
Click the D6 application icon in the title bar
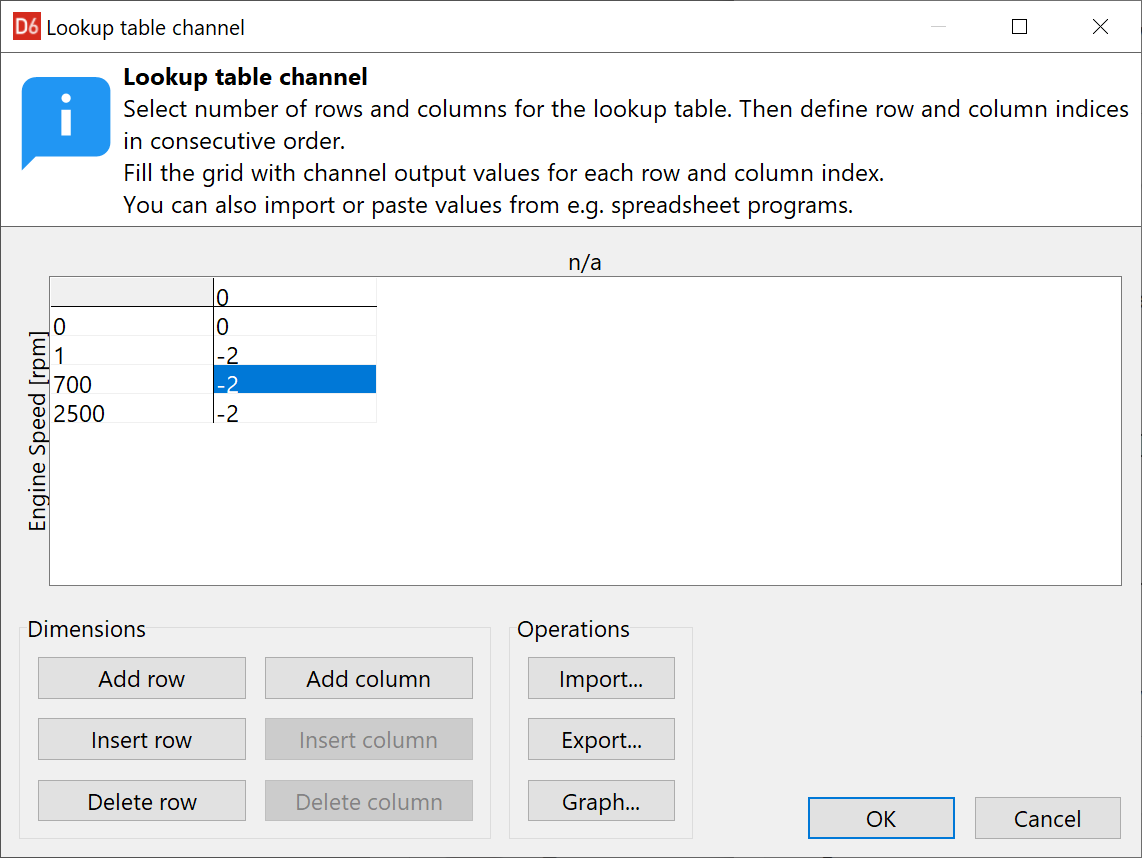click(27, 27)
